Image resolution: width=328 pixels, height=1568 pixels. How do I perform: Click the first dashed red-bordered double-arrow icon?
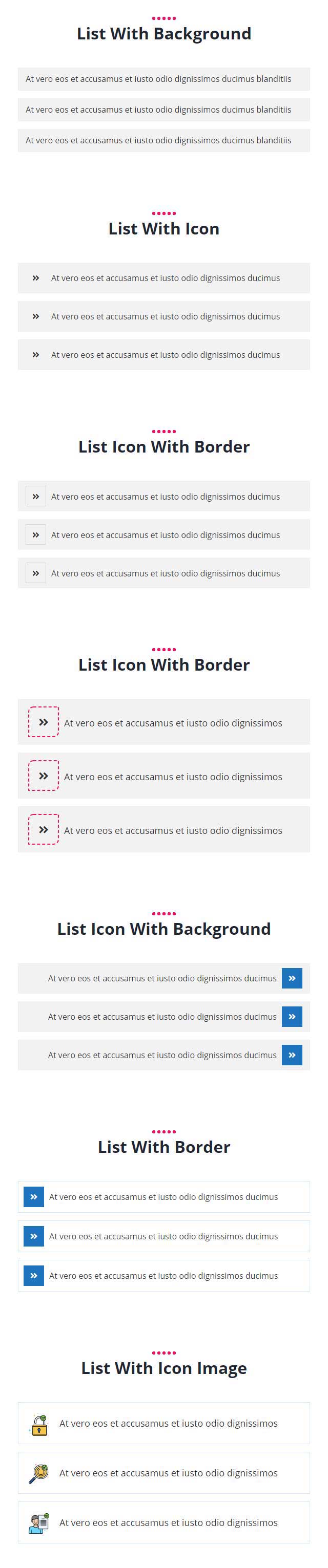43,722
